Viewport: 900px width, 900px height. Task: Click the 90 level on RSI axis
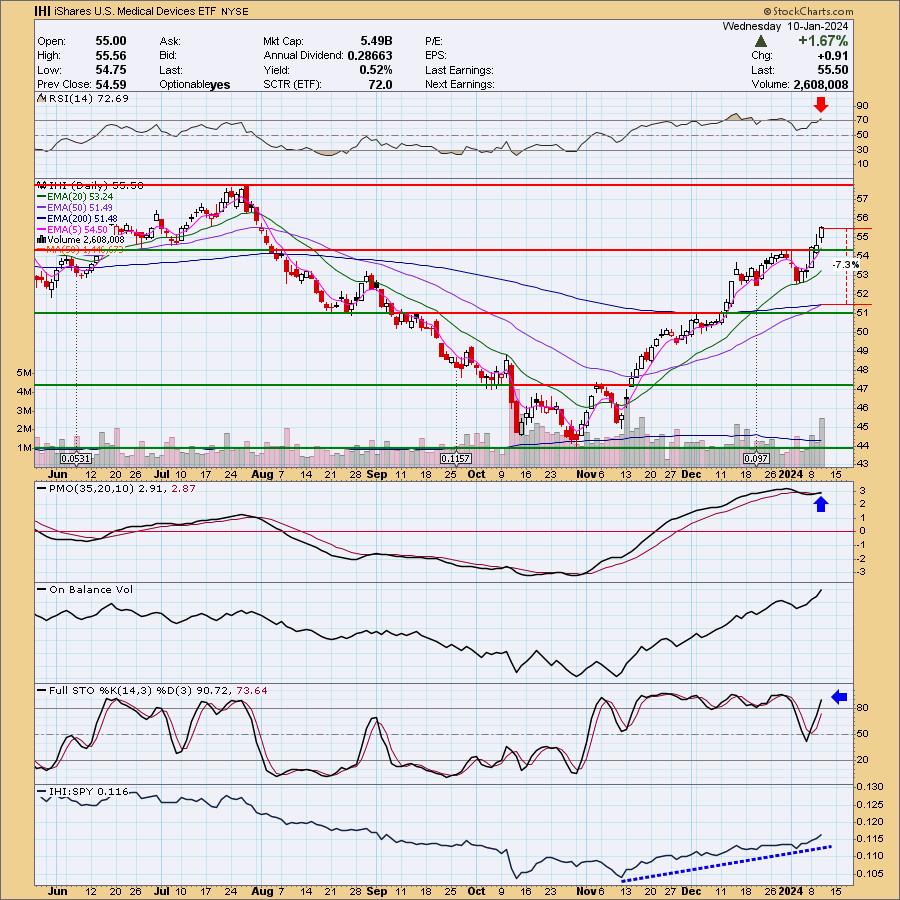862,106
